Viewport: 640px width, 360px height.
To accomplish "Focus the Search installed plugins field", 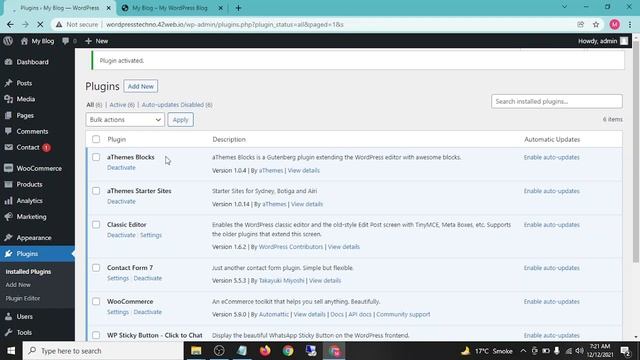I will pos(557,101).
